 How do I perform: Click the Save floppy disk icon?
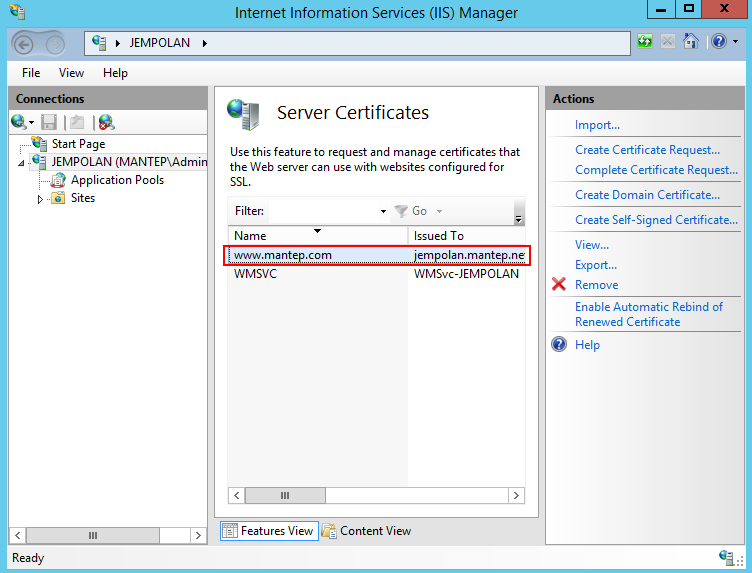tap(49, 122)
